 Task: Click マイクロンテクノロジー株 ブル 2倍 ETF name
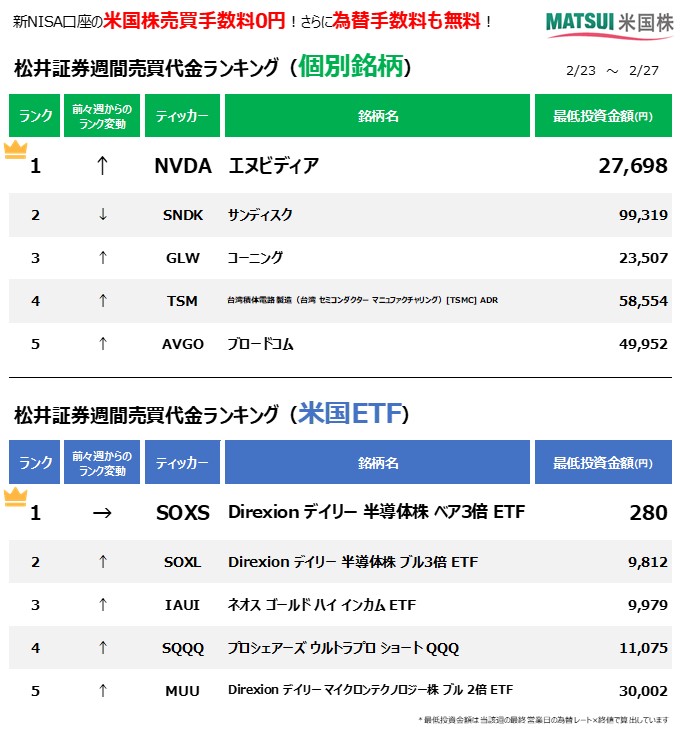(370, 690)
